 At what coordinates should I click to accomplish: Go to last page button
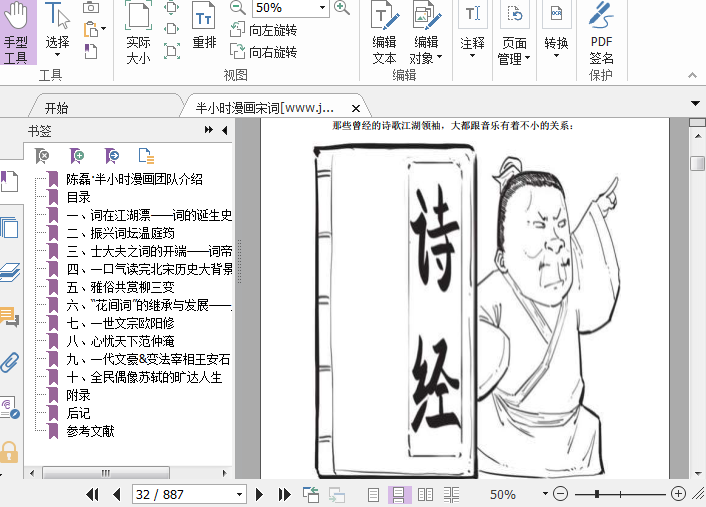pos(284,494)
